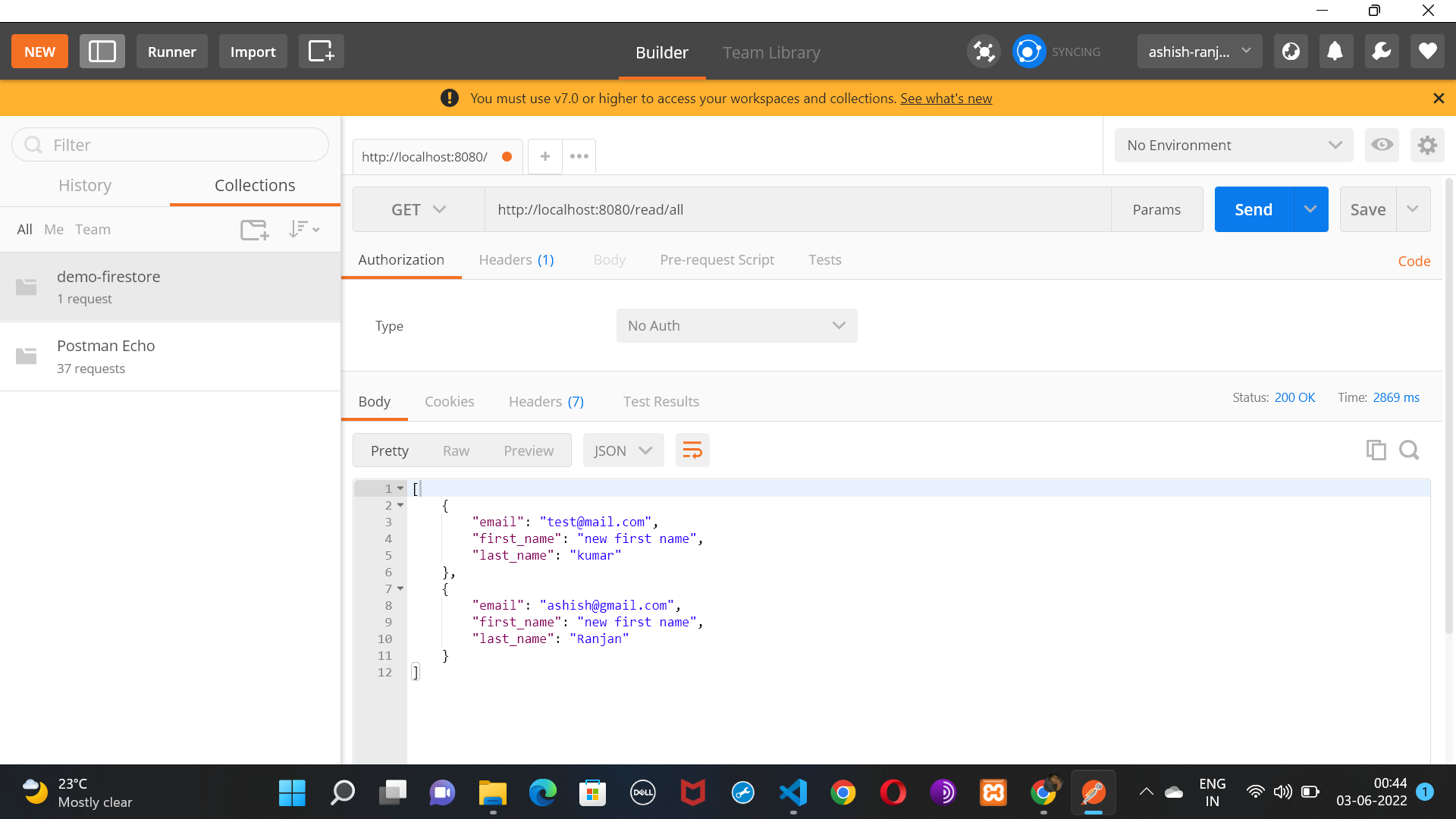Open the sort order icon in sidebar
This screenshot has width=1456, height=819.
pyautogui.click(x=303, y=229)
